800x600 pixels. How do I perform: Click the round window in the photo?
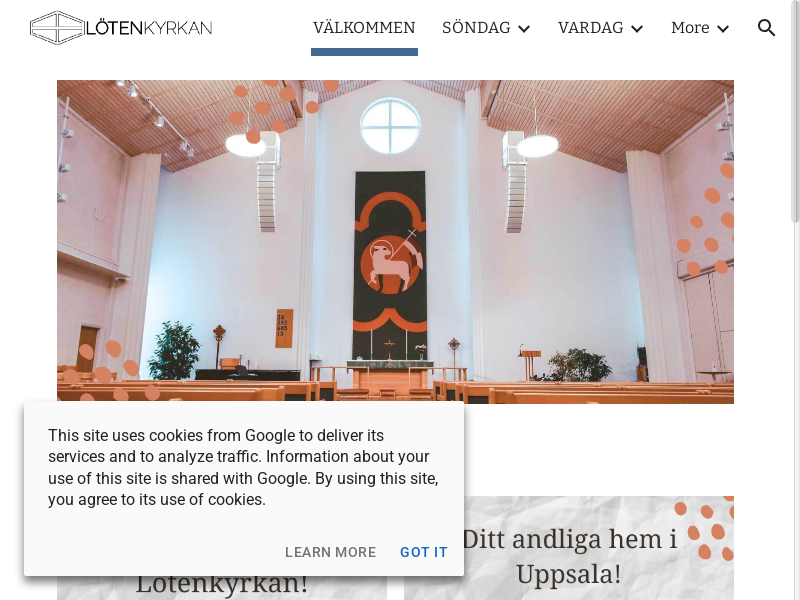(x=390, y=126)
